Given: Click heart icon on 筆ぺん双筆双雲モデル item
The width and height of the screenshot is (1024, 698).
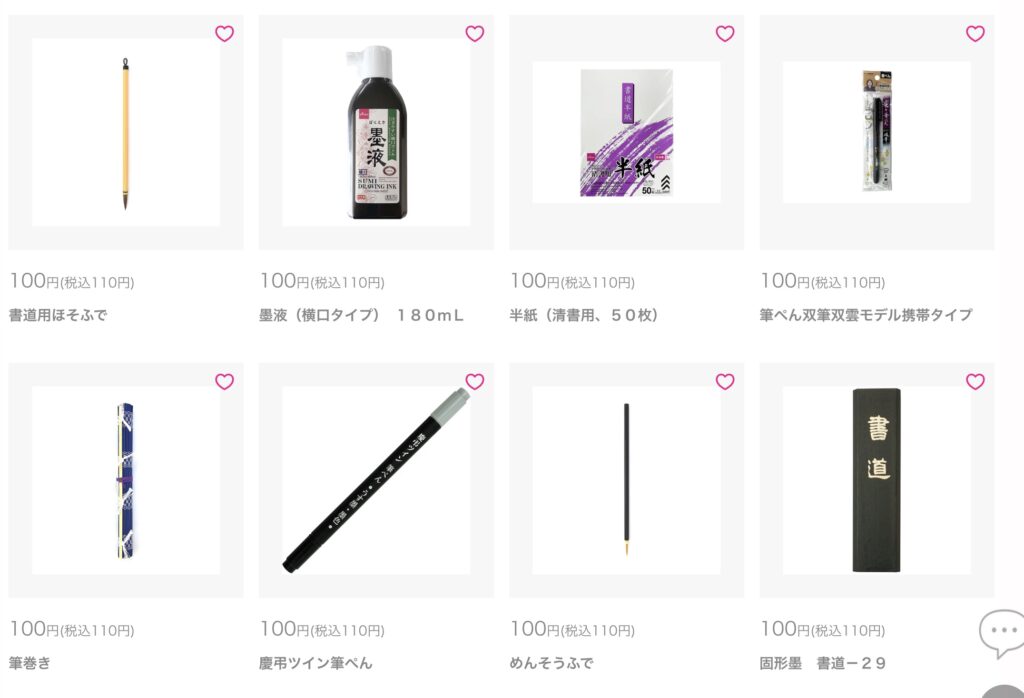Looking at the screenshot, I should pos(975,33).
